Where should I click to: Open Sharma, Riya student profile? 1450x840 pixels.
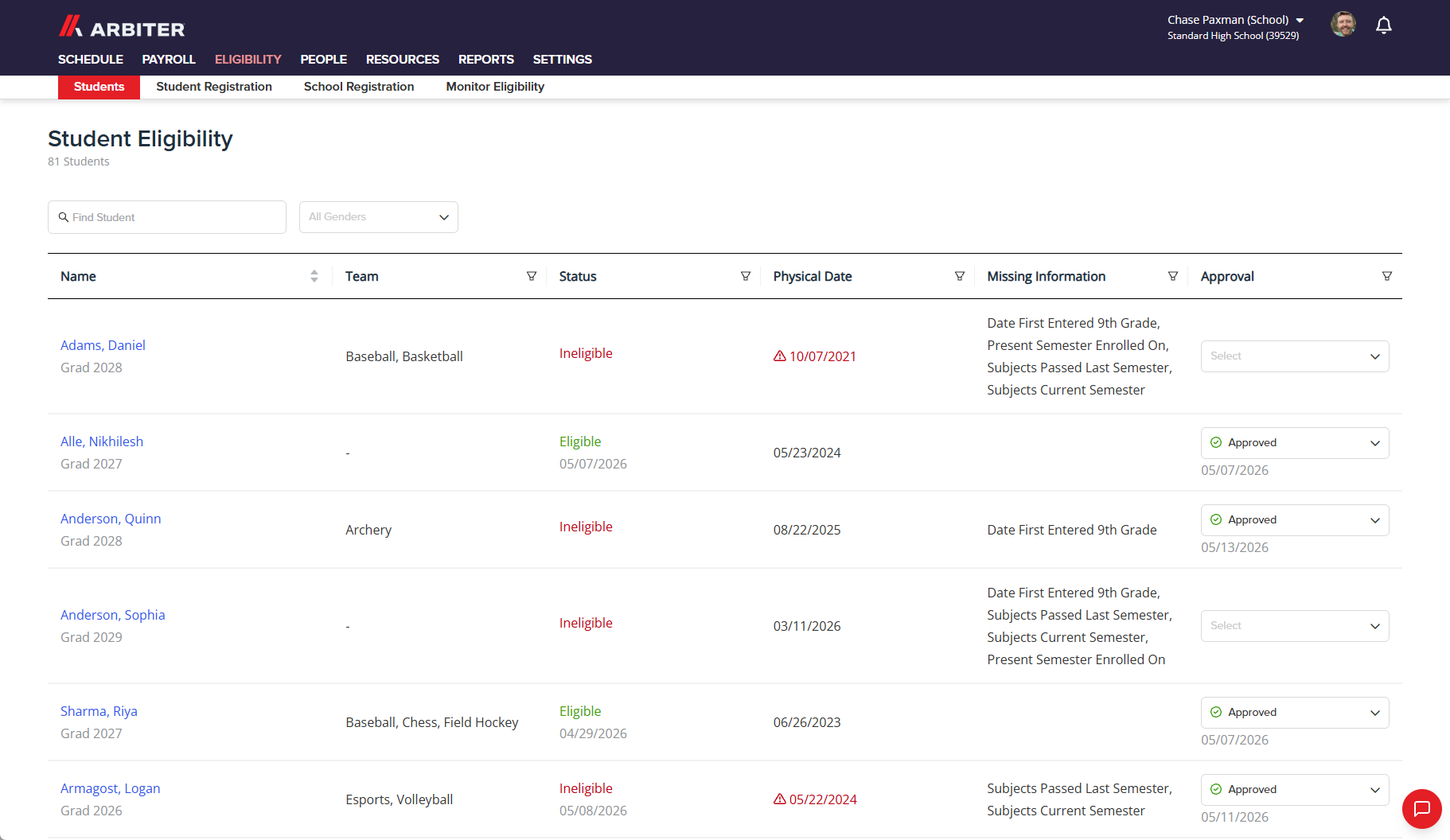point(99,711)
